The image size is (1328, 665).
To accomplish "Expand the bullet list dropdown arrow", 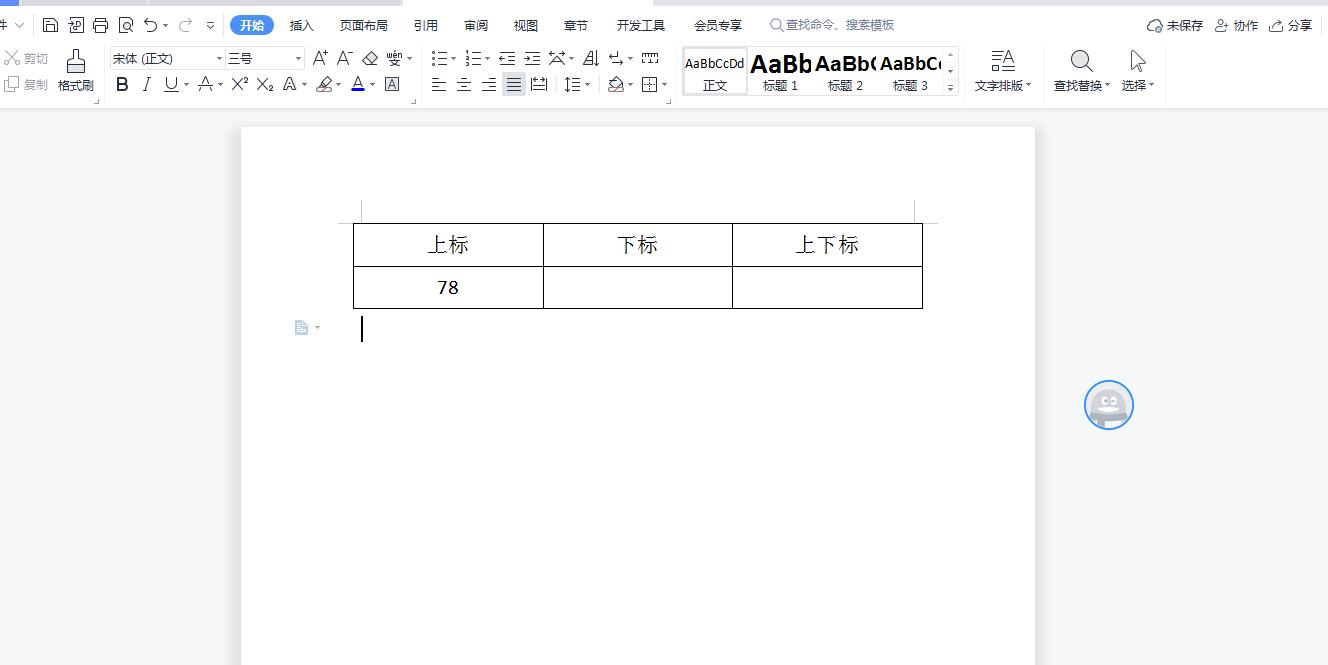I will (x=453, y=59).
